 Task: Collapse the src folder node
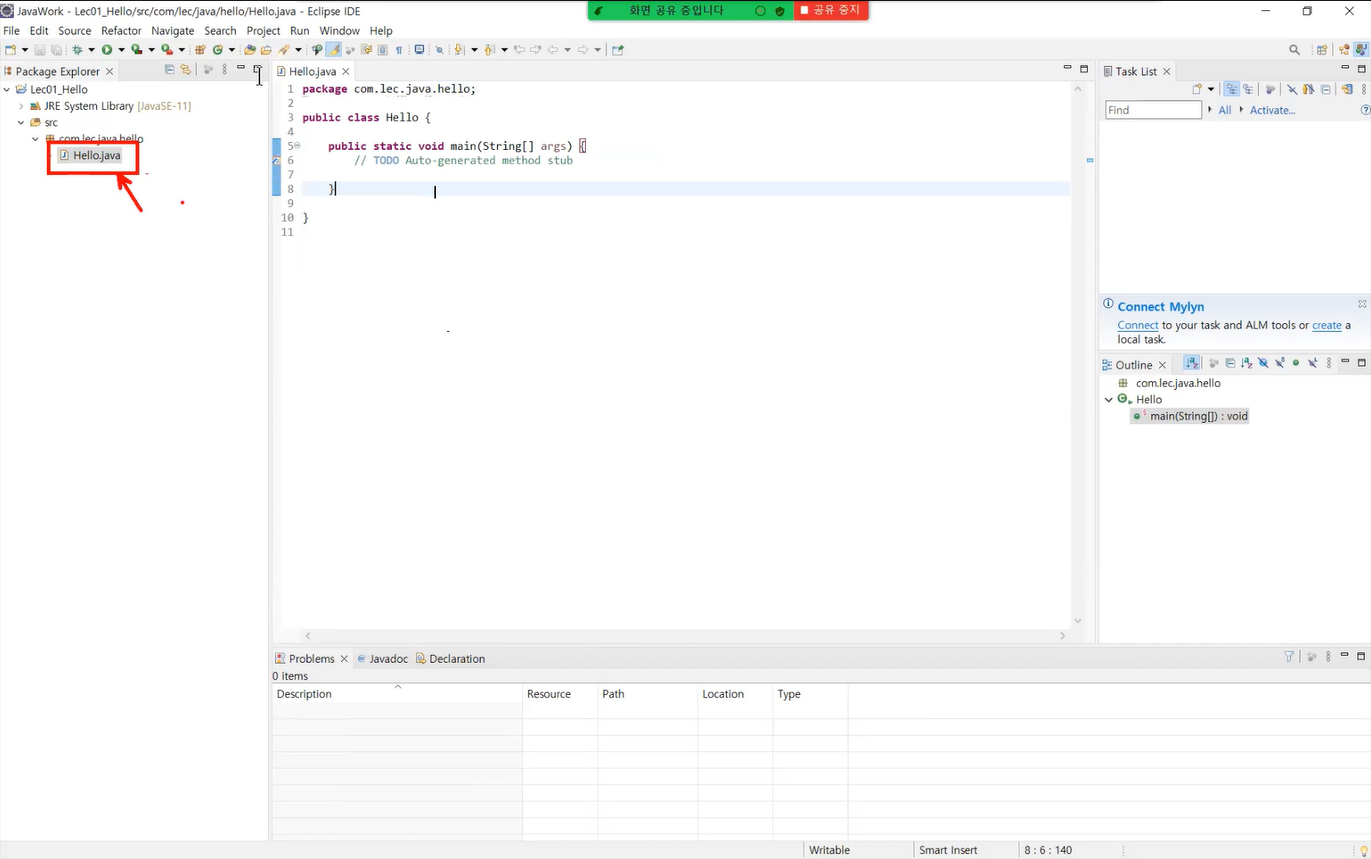click(21, 122)
